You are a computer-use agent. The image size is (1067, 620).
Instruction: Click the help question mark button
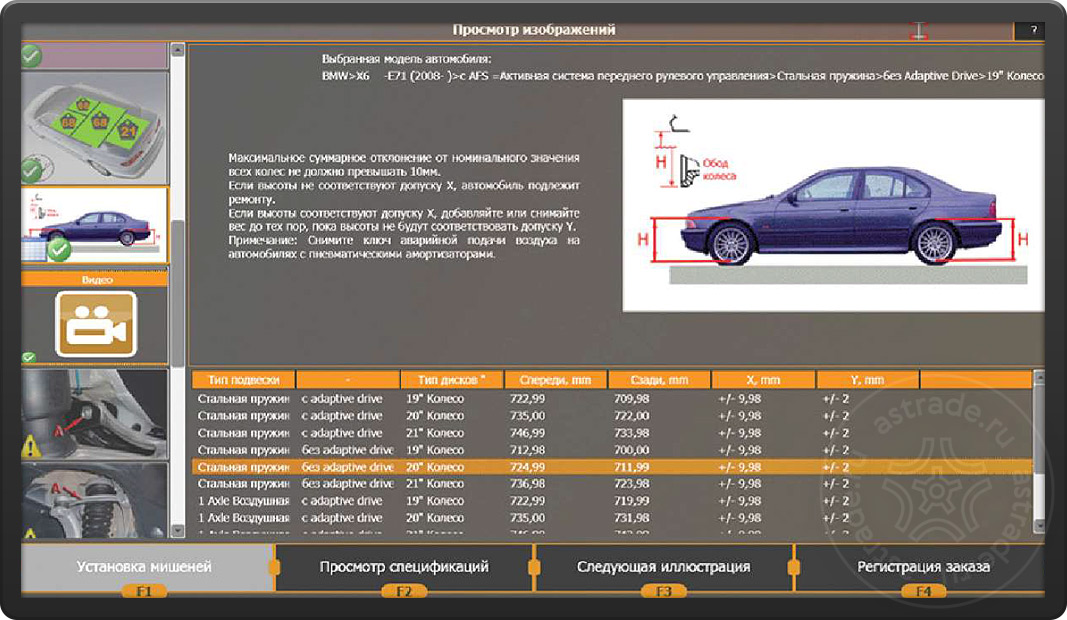(x=1032, y=30)
